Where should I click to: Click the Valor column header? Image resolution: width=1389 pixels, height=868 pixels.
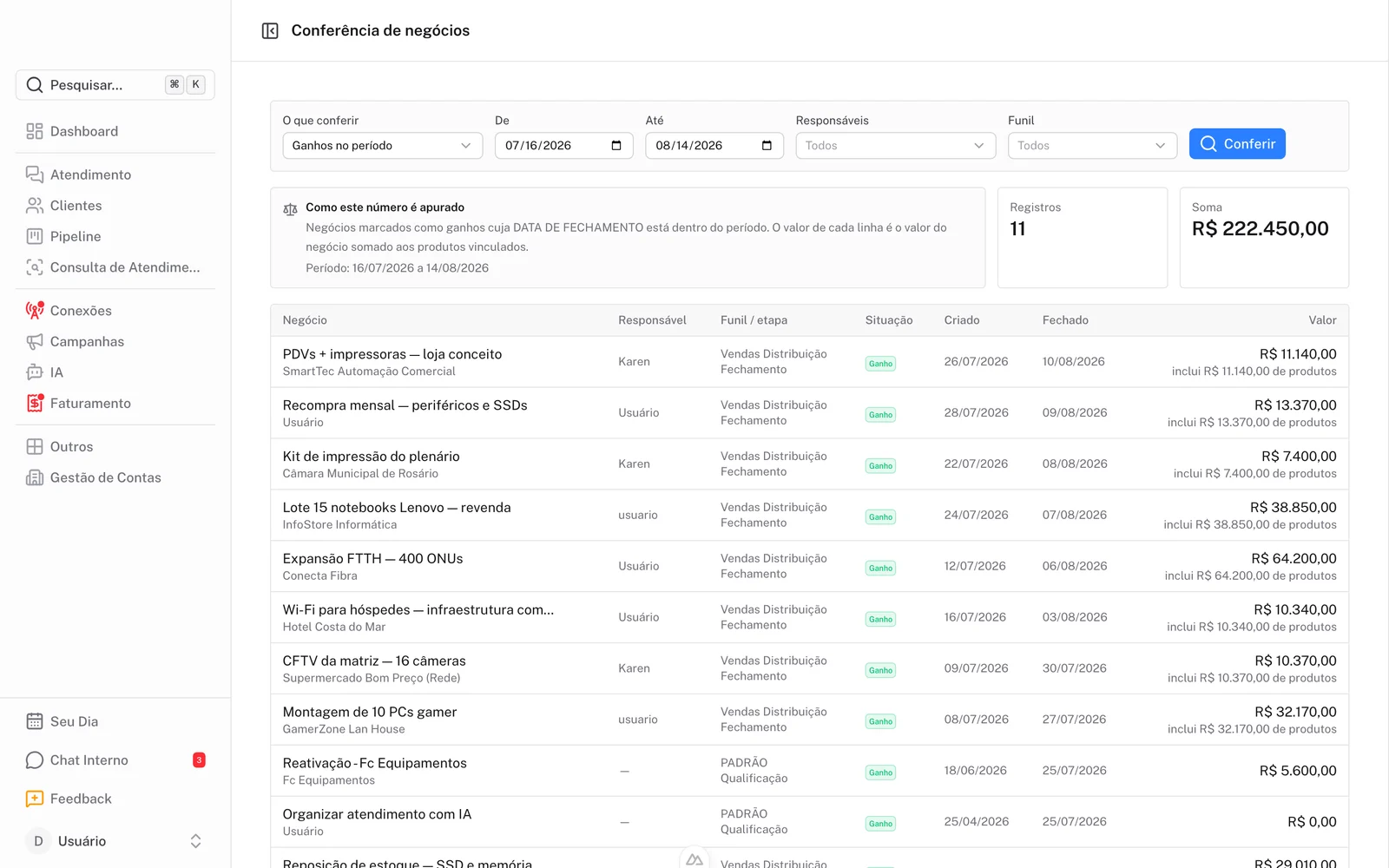point(1322,320)
